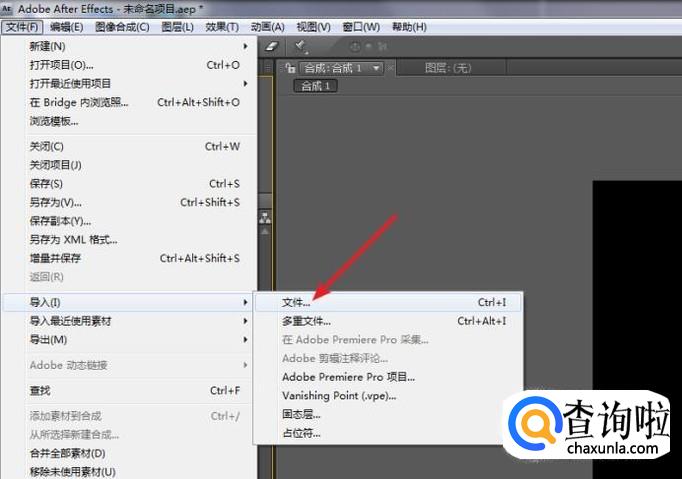The image size is (682, 479).
Task: Select 文件... in the Import submenu
Action: (388, 302)
